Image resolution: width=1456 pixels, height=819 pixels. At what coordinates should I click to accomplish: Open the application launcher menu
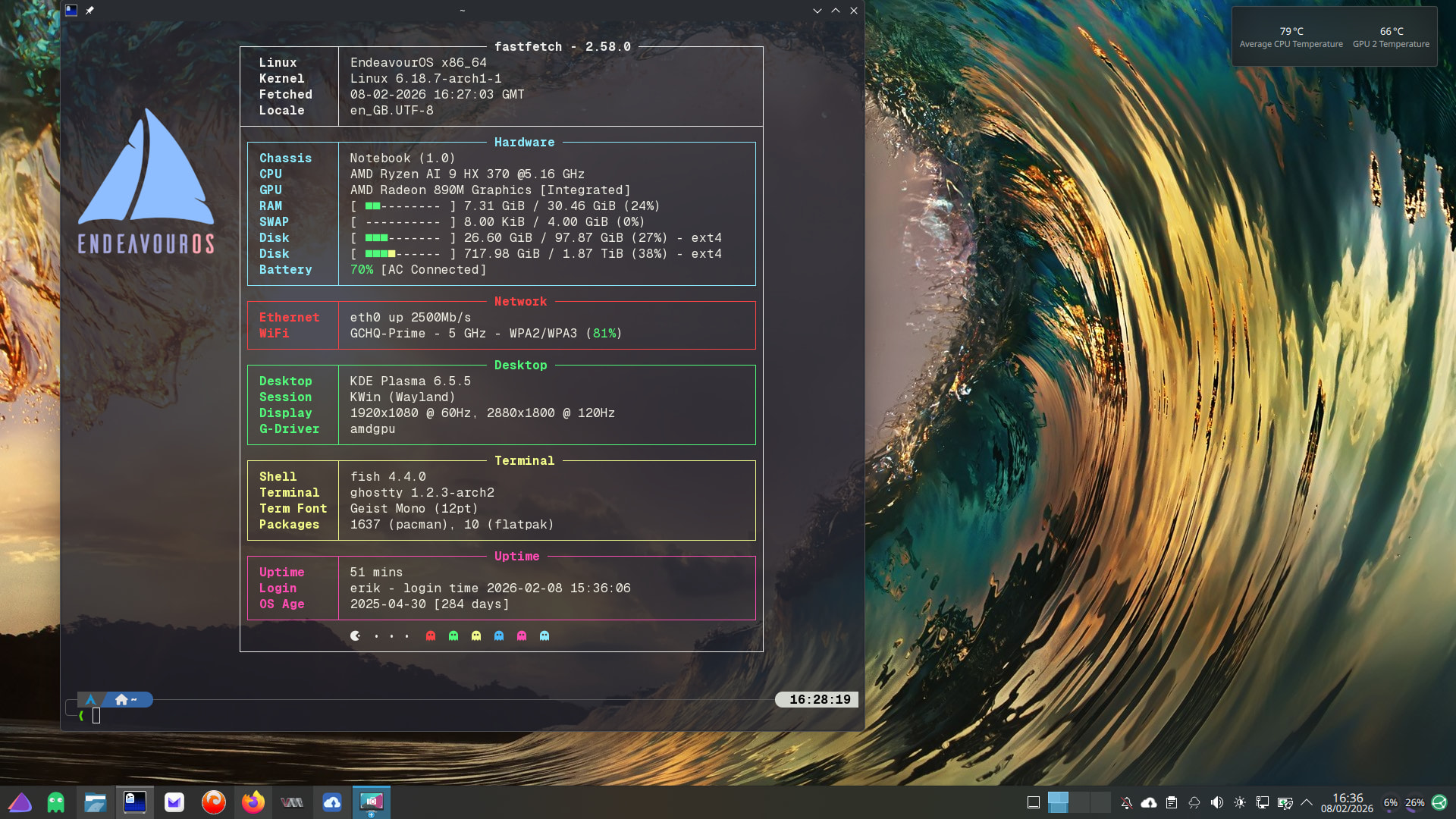pos(20,802)
